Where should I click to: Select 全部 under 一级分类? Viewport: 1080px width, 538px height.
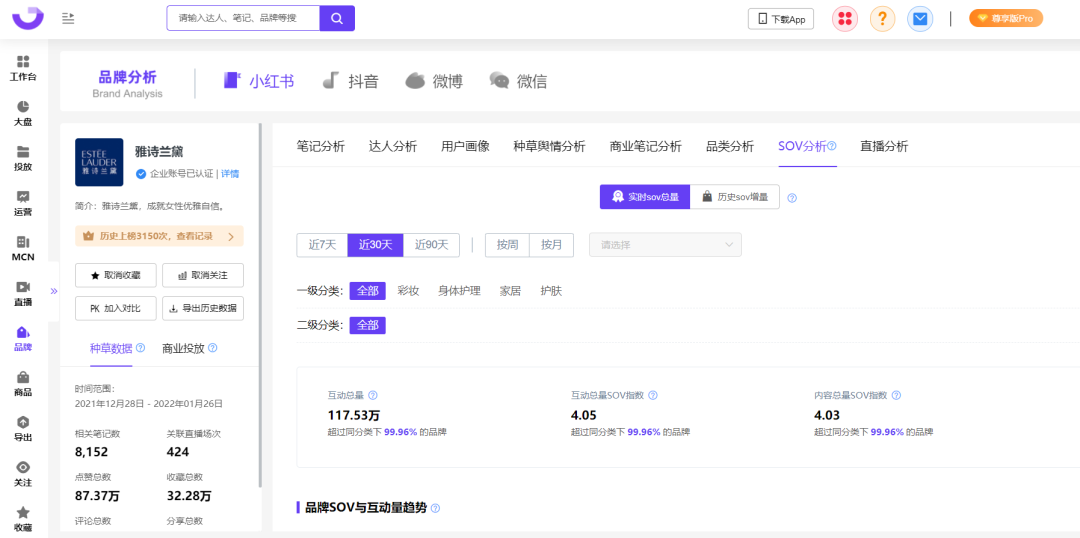tap(368, 291)
